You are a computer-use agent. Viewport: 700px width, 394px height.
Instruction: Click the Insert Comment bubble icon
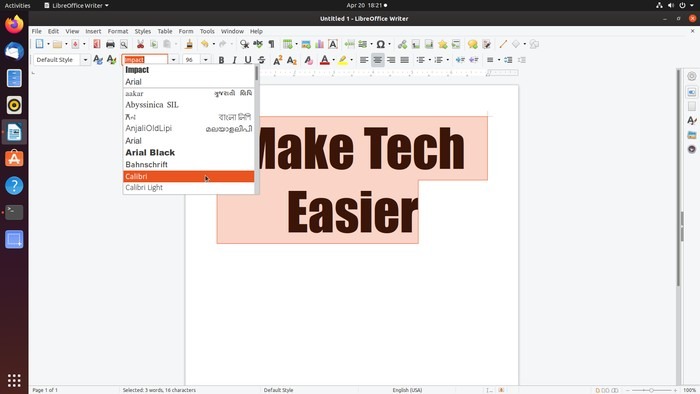472,44
